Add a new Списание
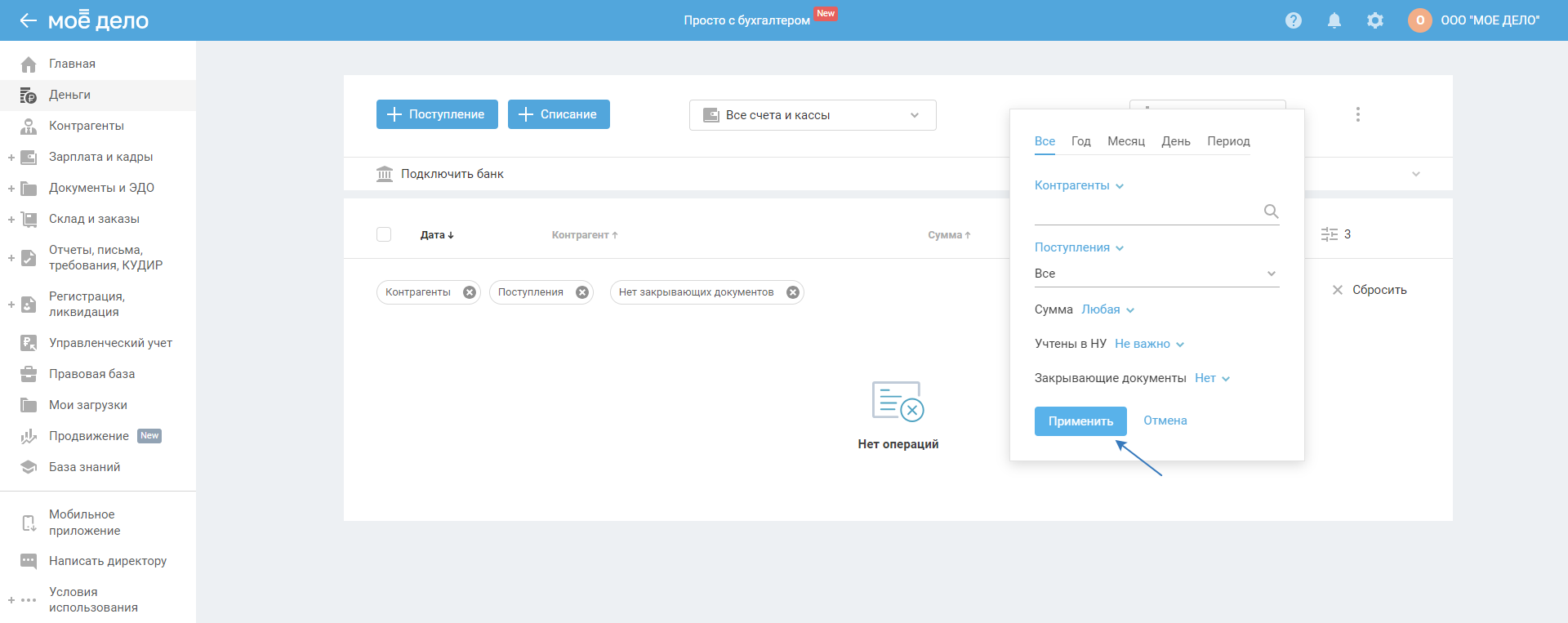The image size is (1568, 623). pos(559,114)
